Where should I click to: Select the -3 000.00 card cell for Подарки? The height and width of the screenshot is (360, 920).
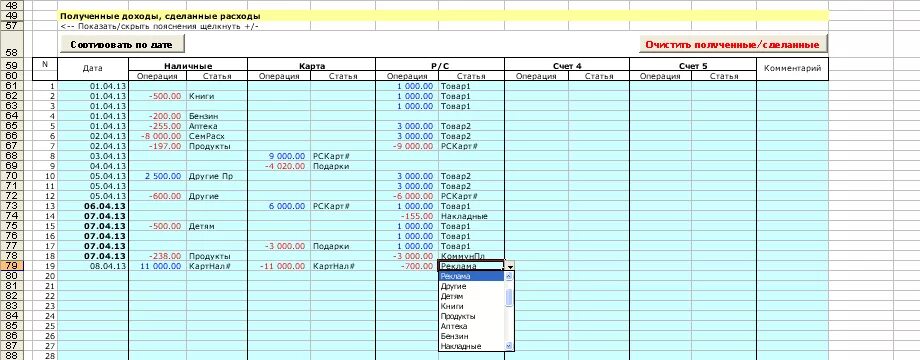click(279, 246)
